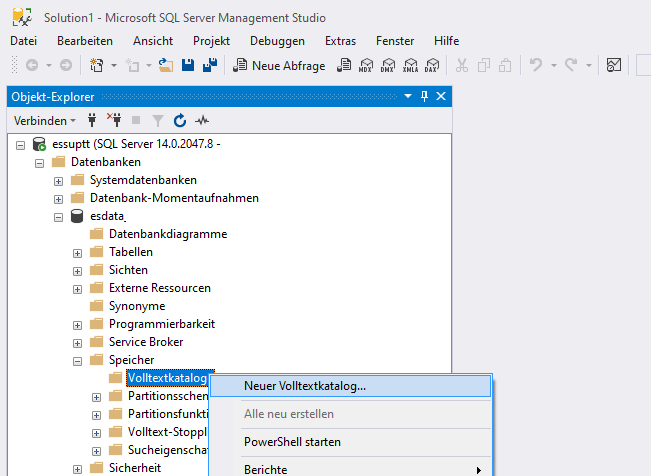Open the Datei menu
The height and width of the screenshot is (476, 651).
coord(23,41)
